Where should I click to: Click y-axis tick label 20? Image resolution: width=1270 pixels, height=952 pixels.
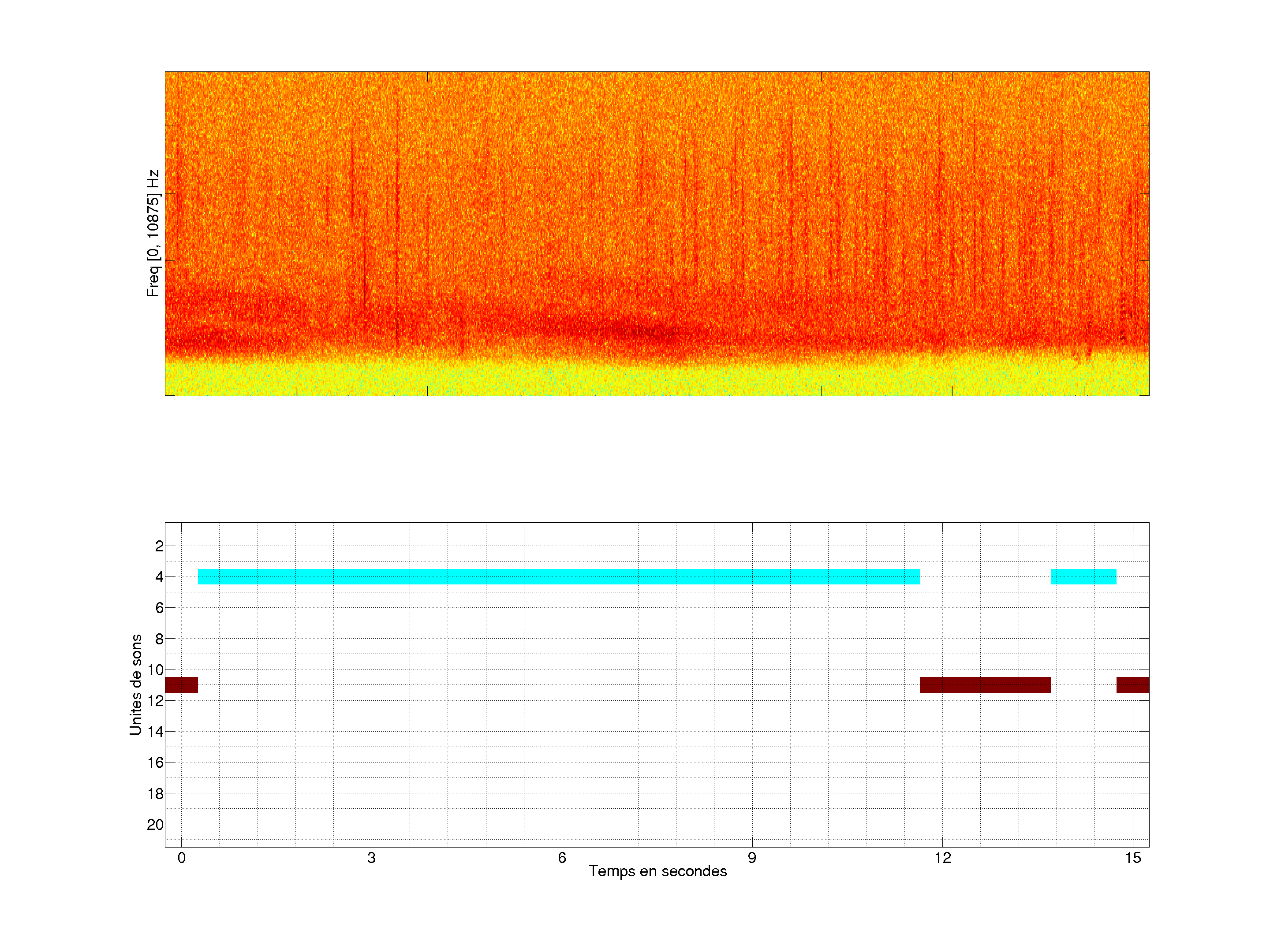(155, 825)
